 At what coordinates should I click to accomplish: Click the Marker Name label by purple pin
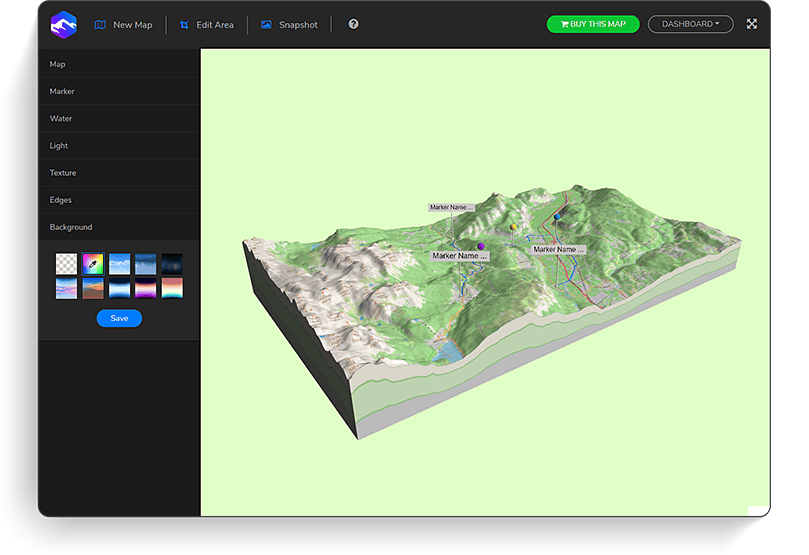[460, 256]
